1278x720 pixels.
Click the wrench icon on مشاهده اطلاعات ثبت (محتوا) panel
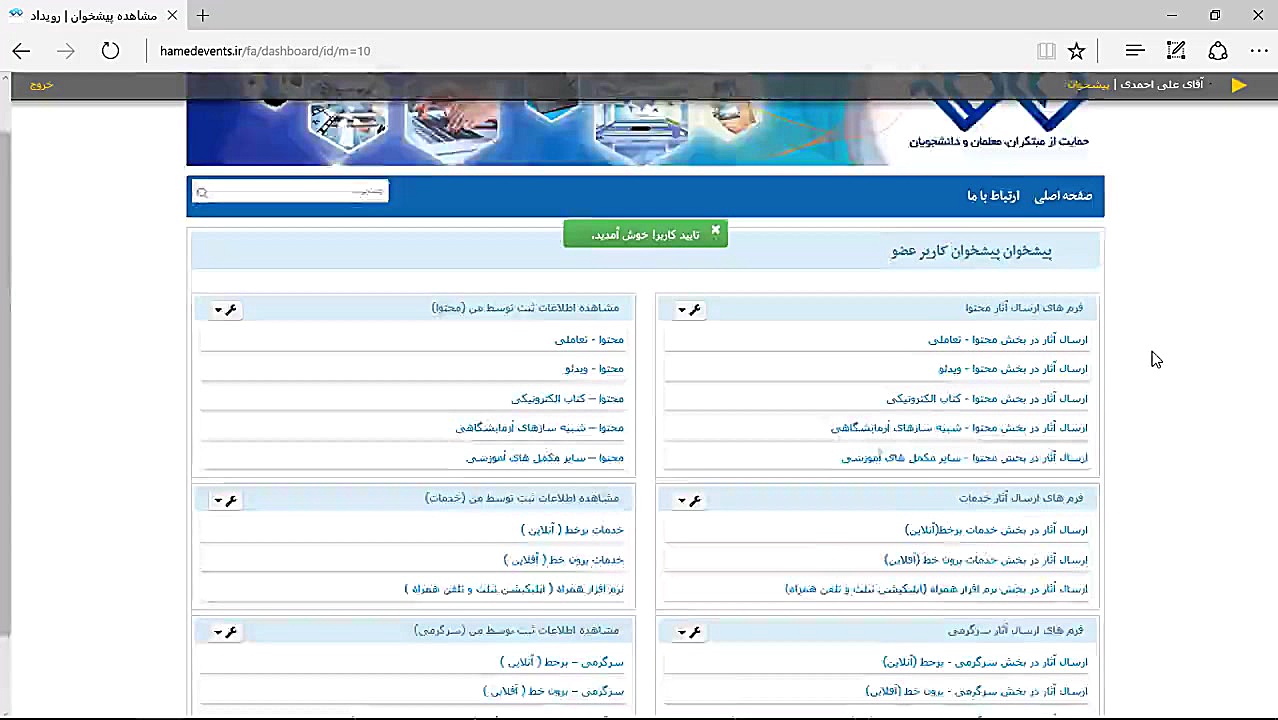point(231,310)
